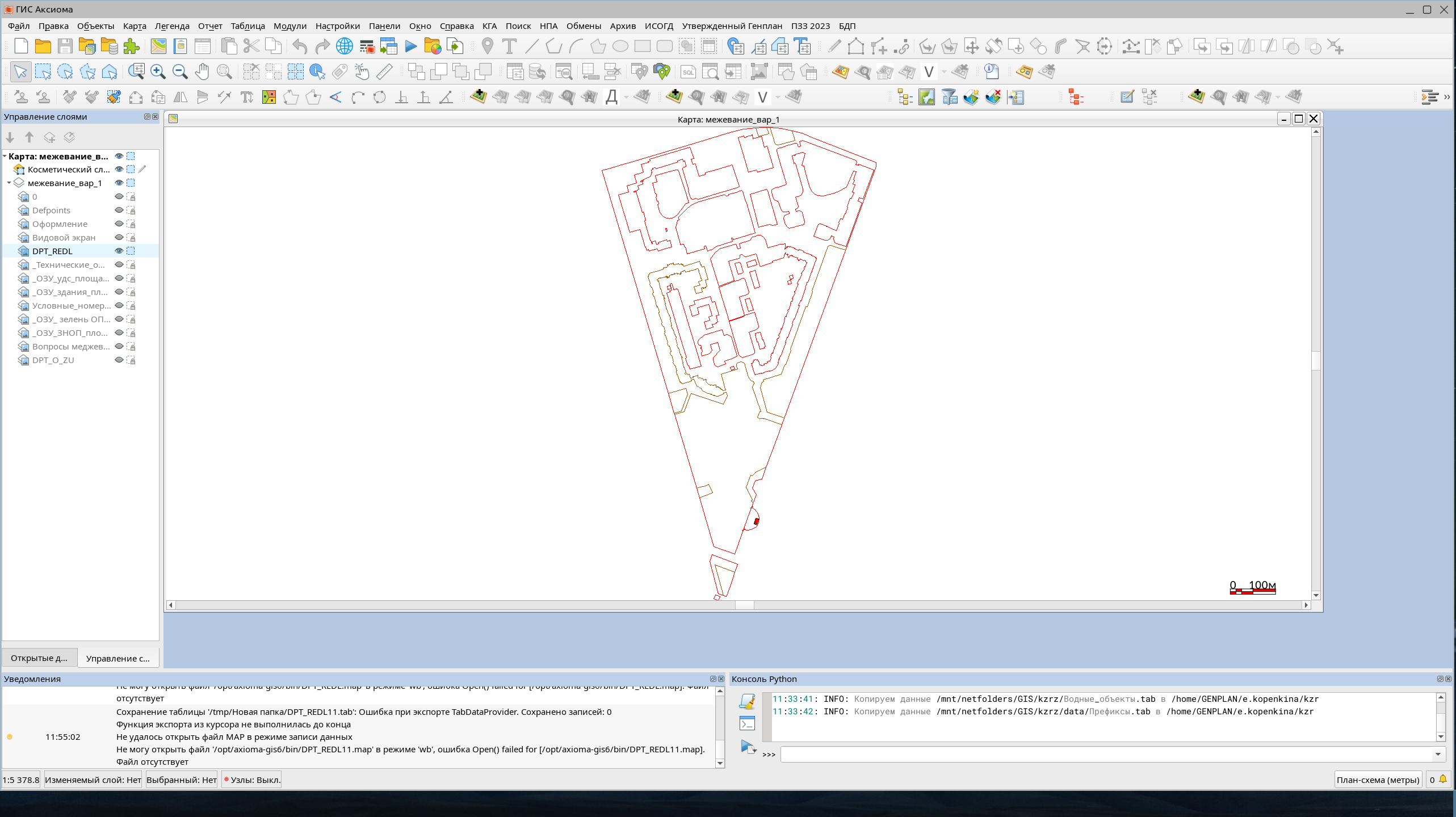Viewport: 1456px width, 817px height.
Task: Toggle the edit pencil for Косметический слой
Action: [x=142, y=169]
